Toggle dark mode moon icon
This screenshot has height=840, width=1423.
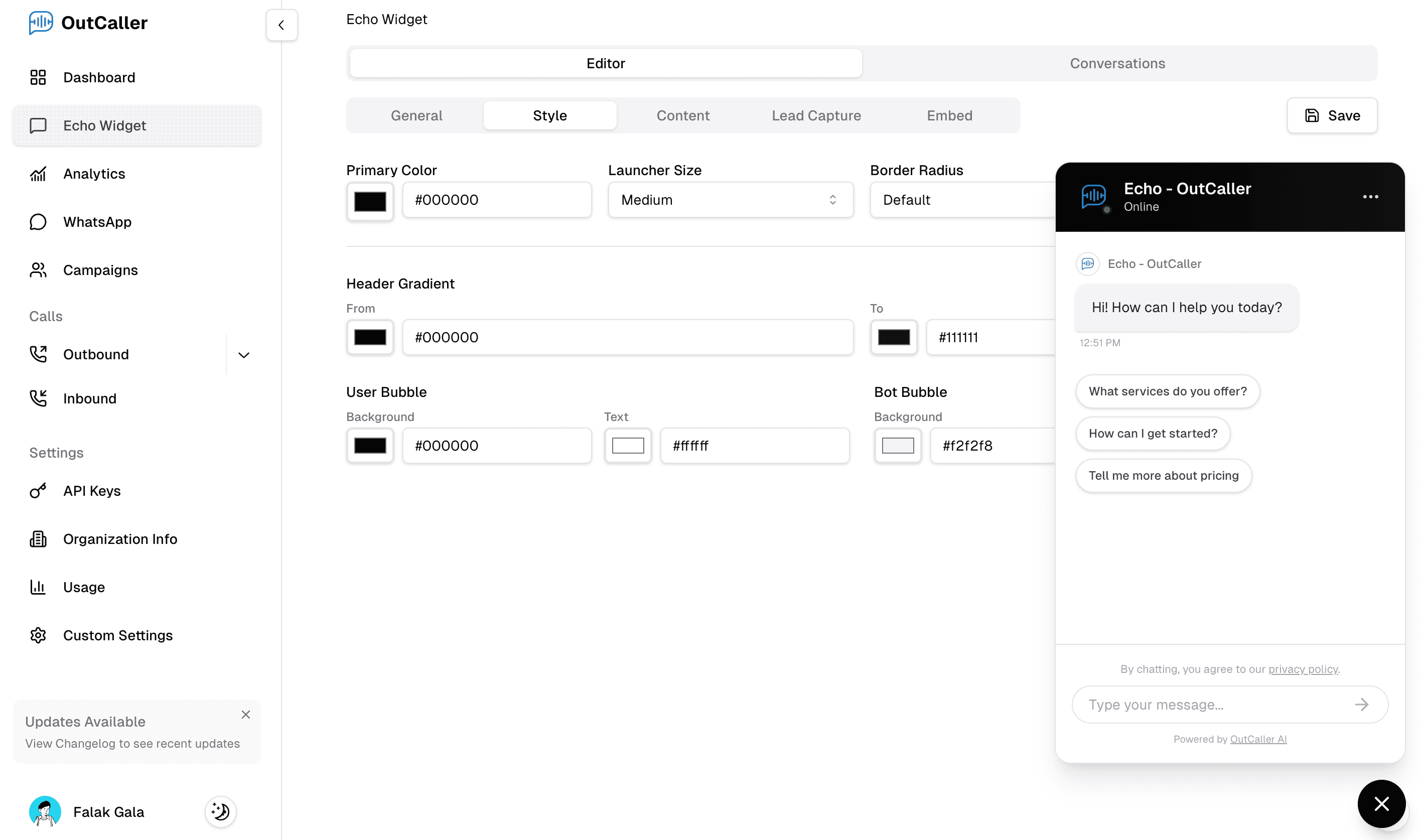(x=220, y=812)
